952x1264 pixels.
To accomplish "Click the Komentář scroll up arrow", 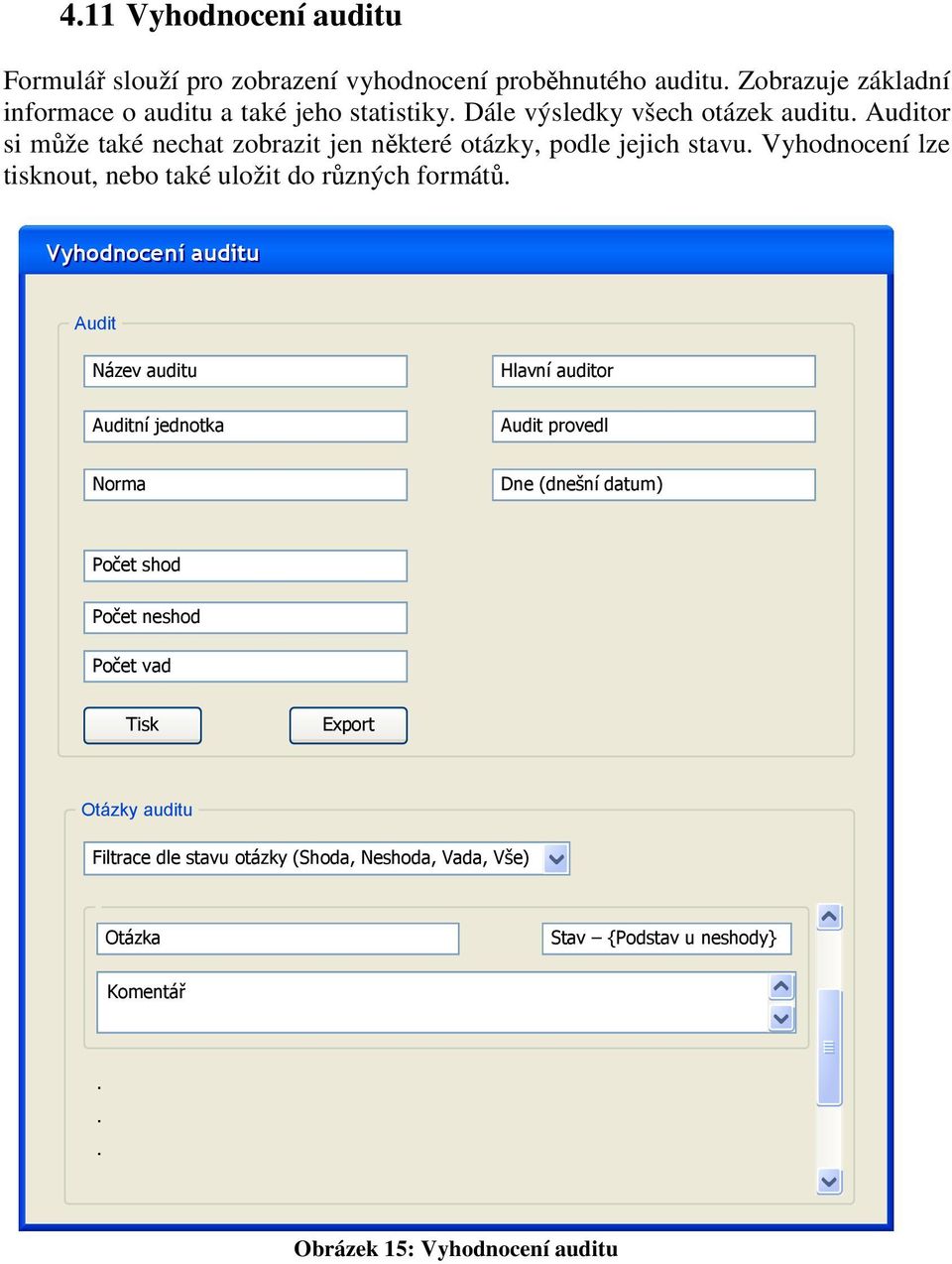I will (781, 987).
